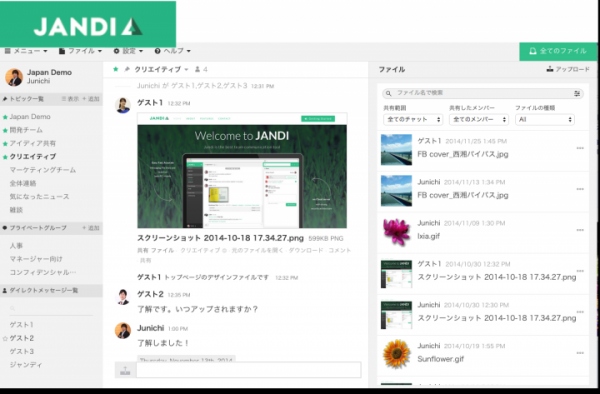600x394 pixels.
Task: Open the 全てのチャット share-range dropdown
Action: coord(413,119)
